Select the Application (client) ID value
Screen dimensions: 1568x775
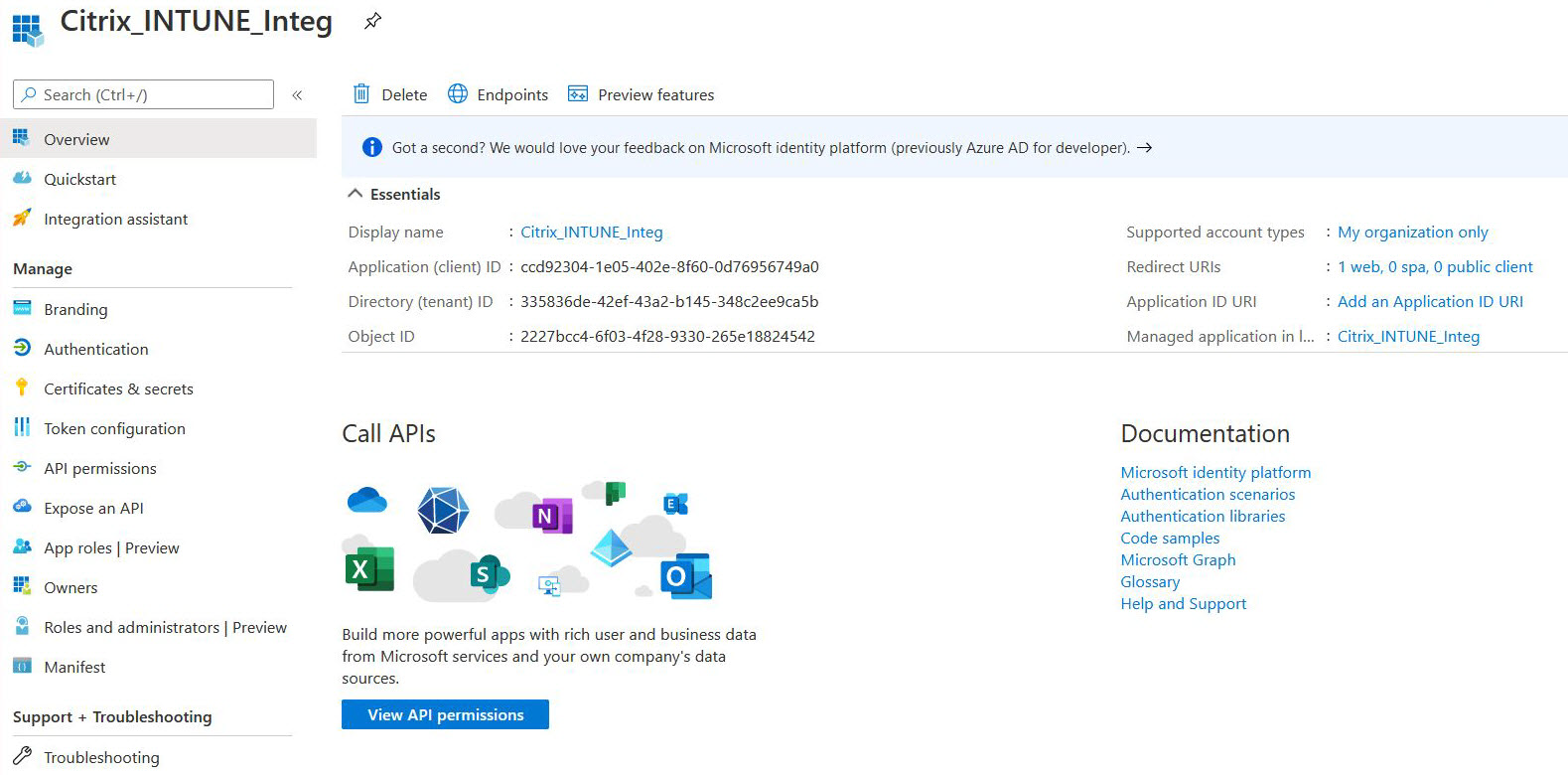coord(669,266)
